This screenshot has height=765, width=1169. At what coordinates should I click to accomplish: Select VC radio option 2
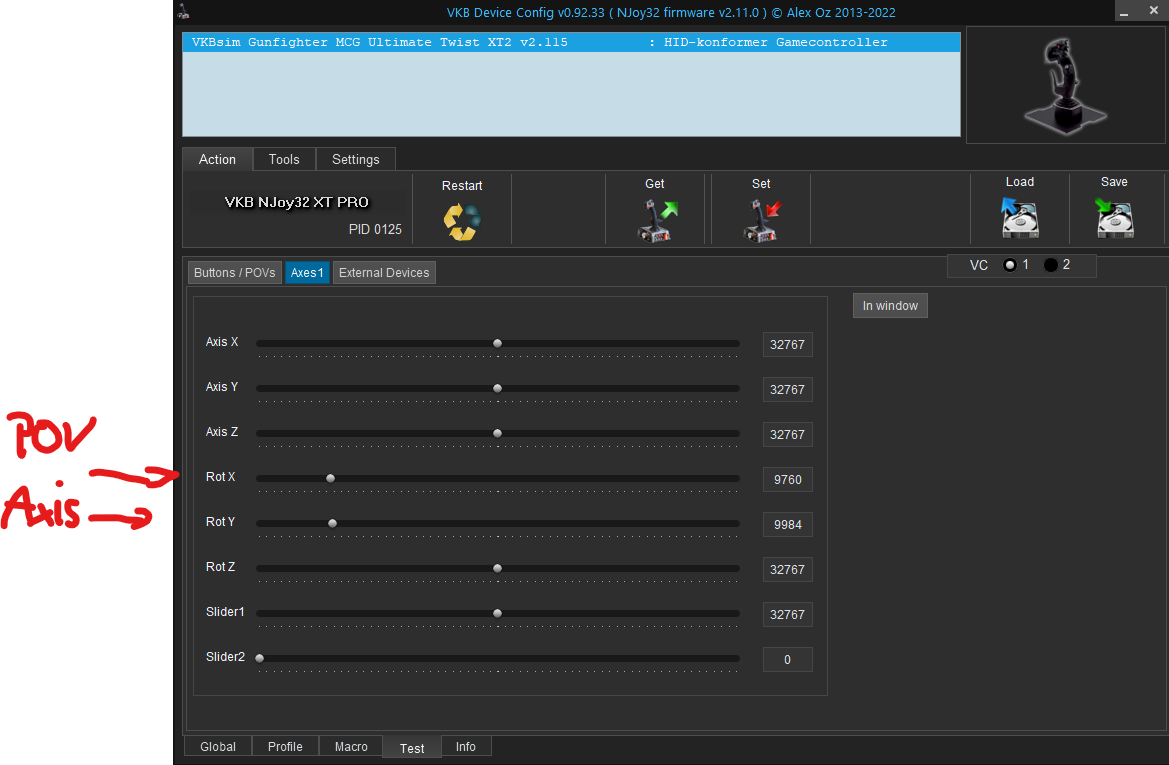click(x=1050, y=265)
